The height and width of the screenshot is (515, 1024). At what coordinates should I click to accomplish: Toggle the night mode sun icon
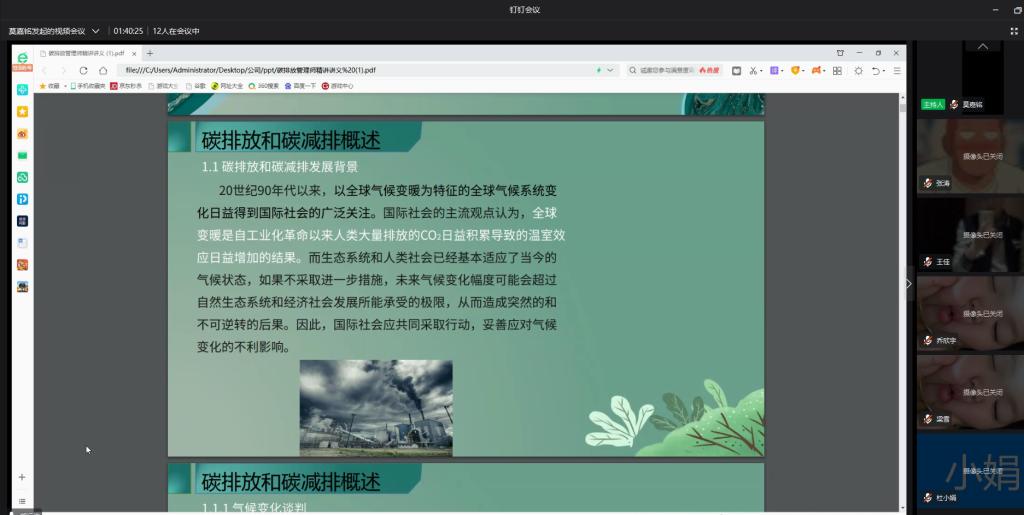(858, 71)
